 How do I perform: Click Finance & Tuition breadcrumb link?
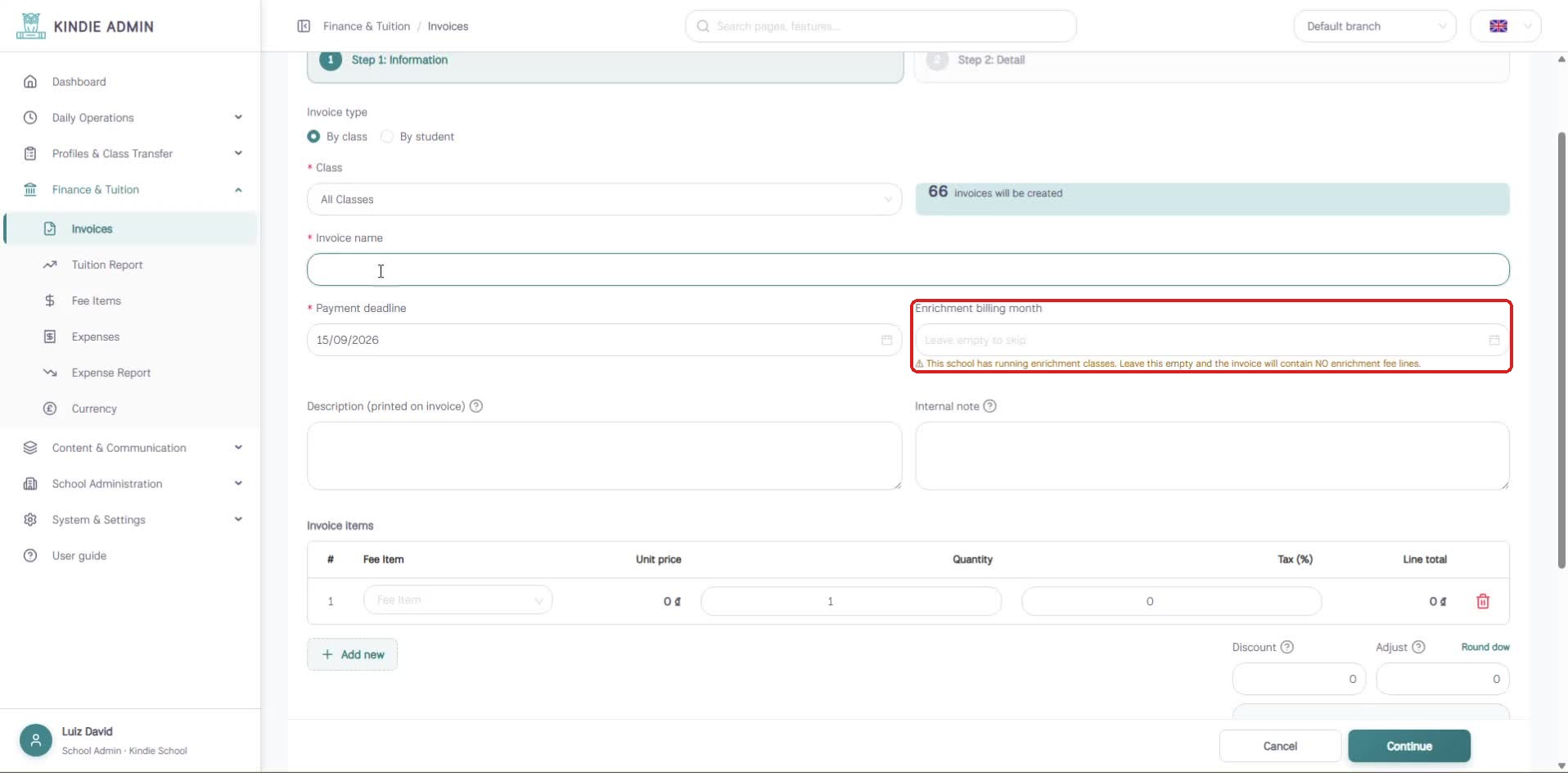[x=367, y=26]
